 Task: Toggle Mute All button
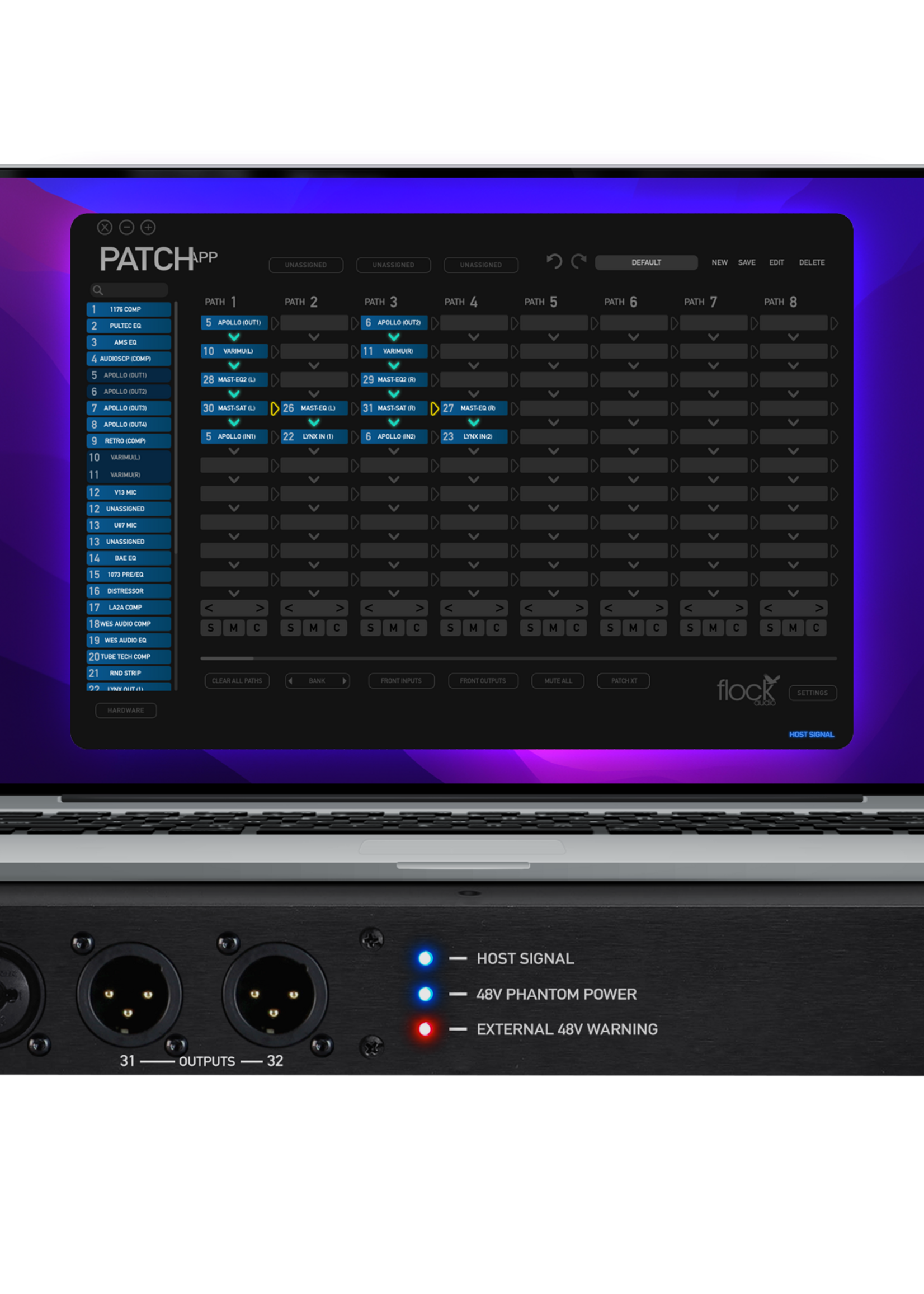click(x=558, y=681)
